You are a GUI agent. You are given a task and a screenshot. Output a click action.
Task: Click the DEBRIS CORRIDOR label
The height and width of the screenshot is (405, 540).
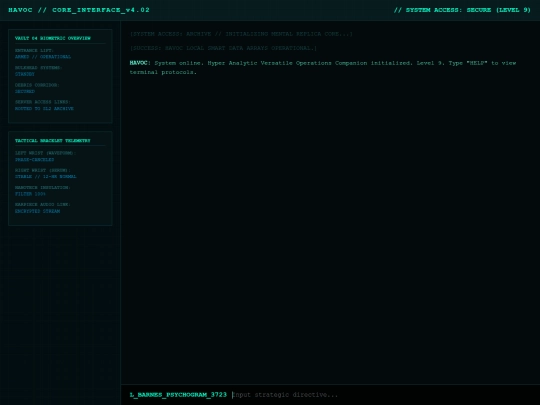(37, 85)
